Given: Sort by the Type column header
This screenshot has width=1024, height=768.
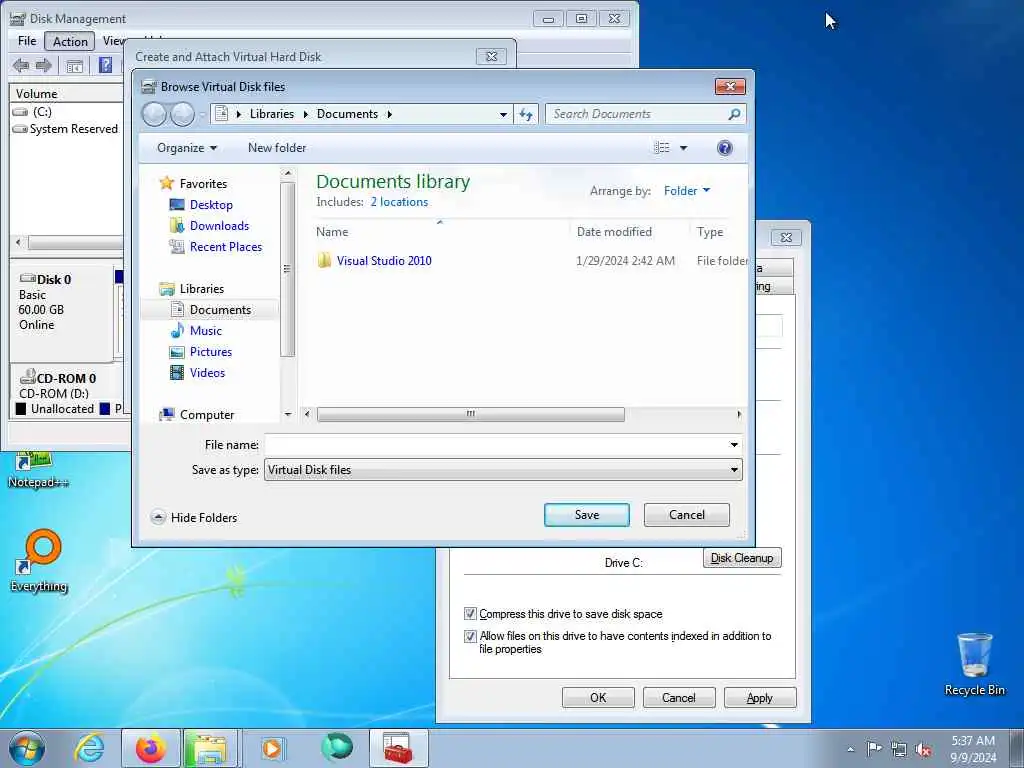Looking at the screenshot, I should click(x=710, y=232).
